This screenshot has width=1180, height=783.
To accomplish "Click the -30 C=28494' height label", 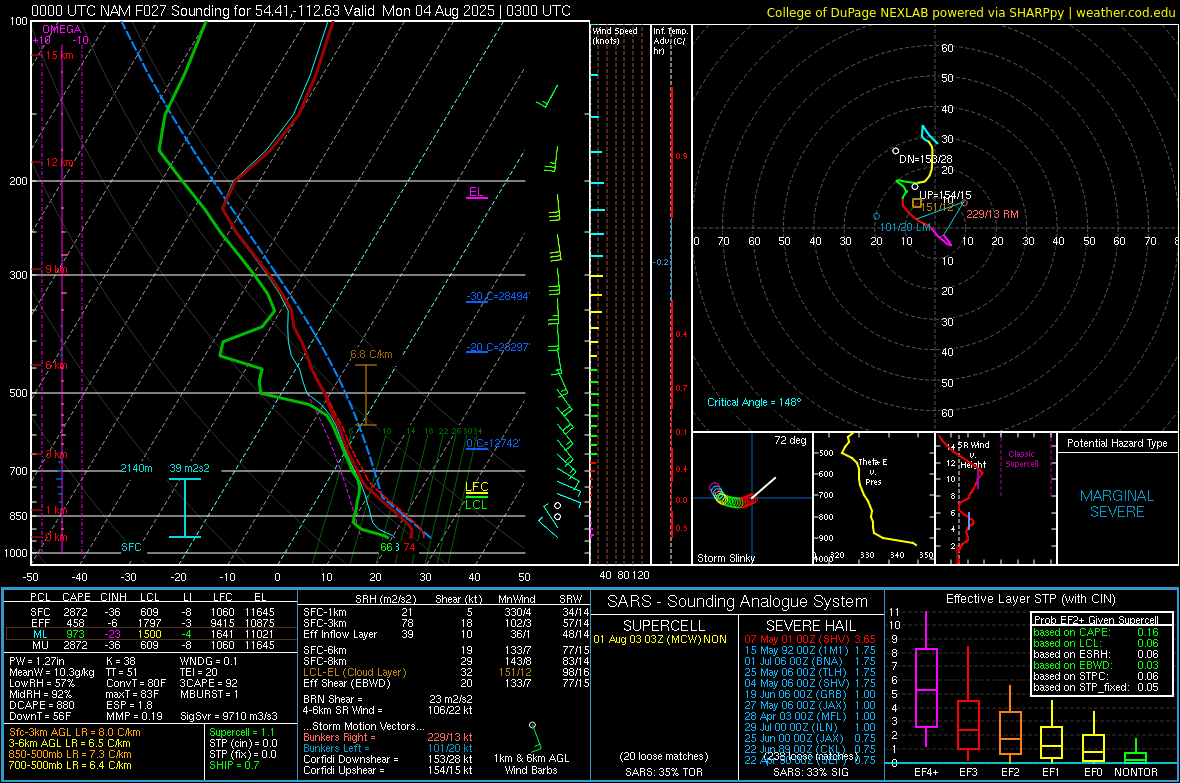I will 498,296.
